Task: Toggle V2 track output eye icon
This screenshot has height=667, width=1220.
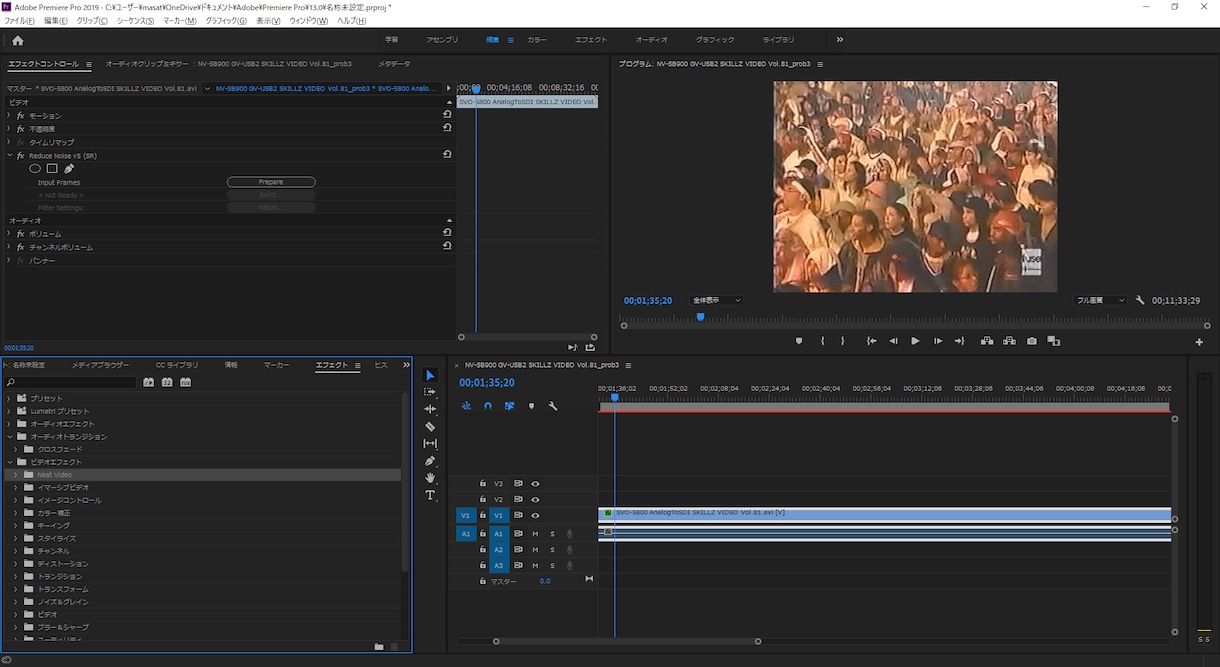Action: click(x=535, y=499)
